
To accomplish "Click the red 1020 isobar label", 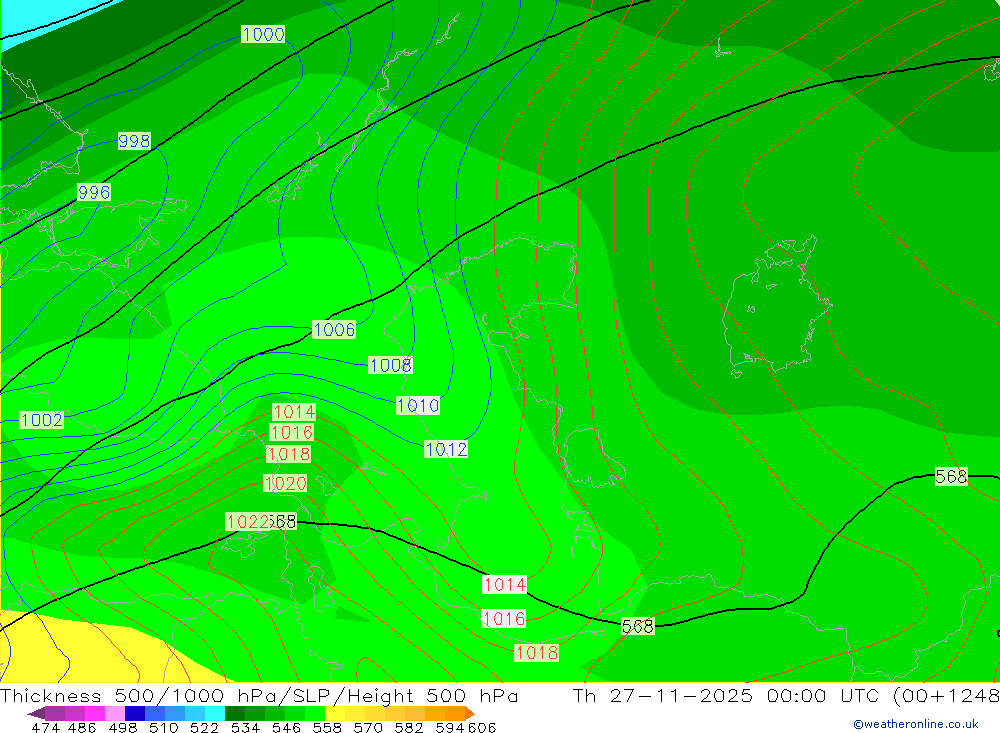I will tap(285, 484).
